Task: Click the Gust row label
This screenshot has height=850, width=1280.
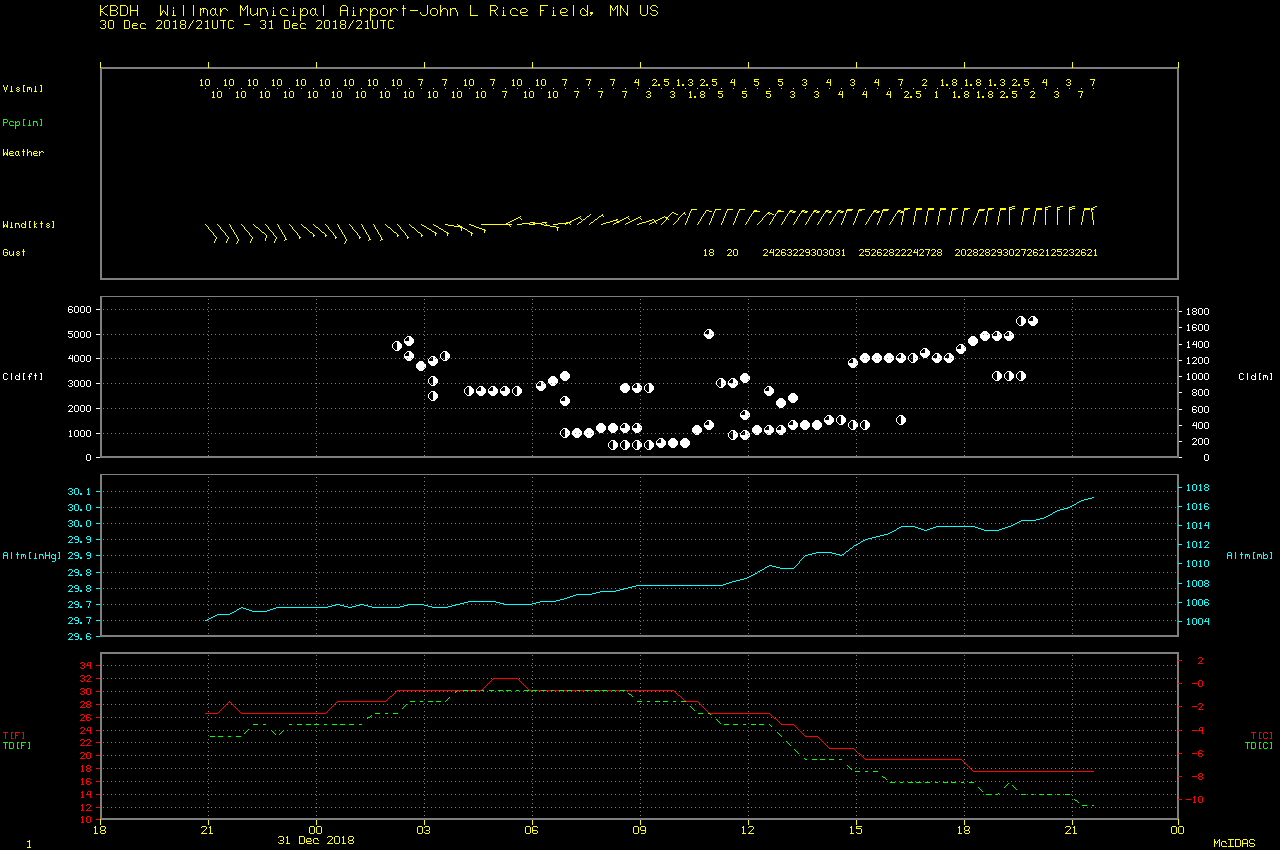Action: coord(14,253)
